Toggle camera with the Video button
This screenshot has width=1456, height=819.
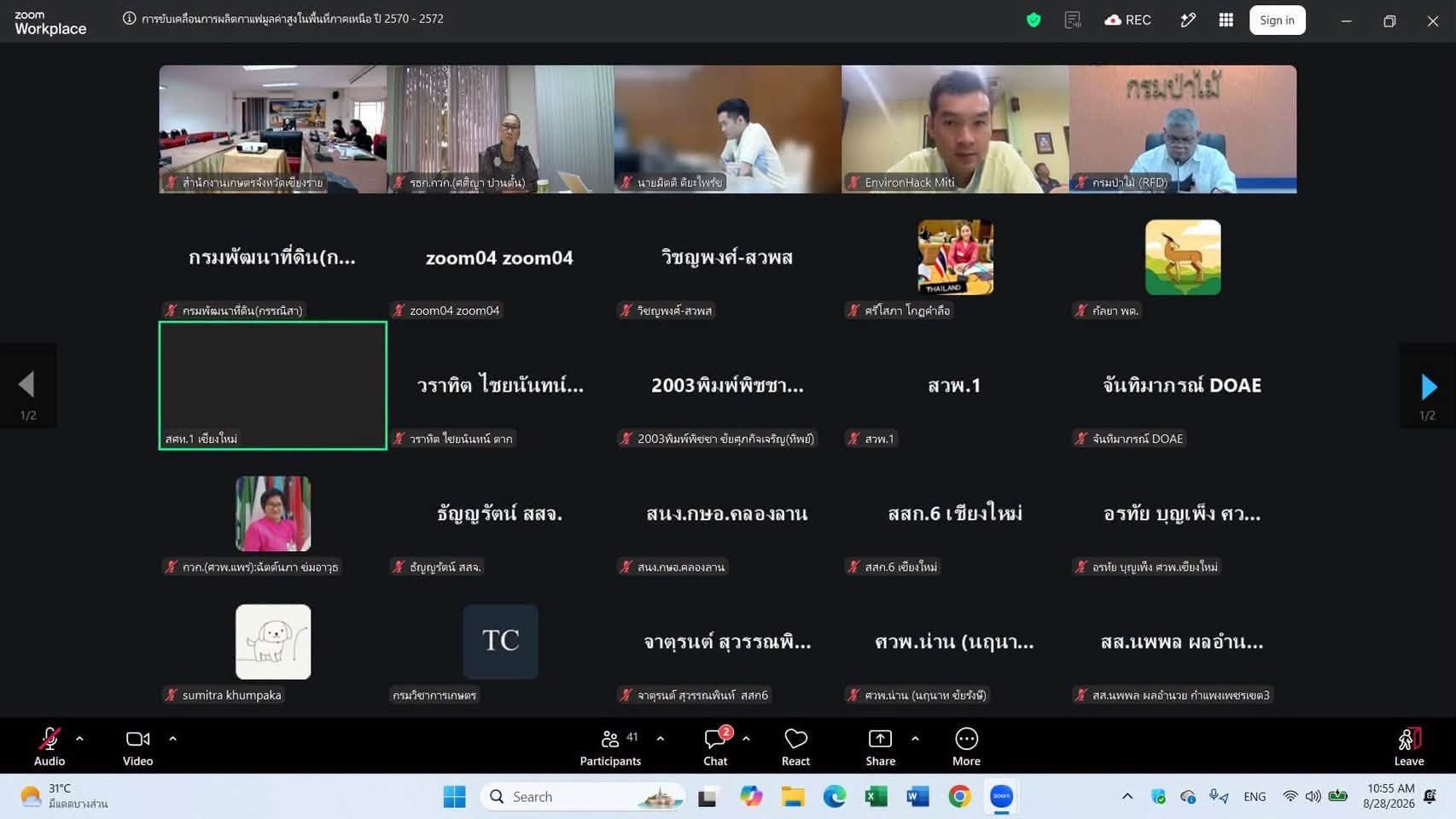point(137,746)
